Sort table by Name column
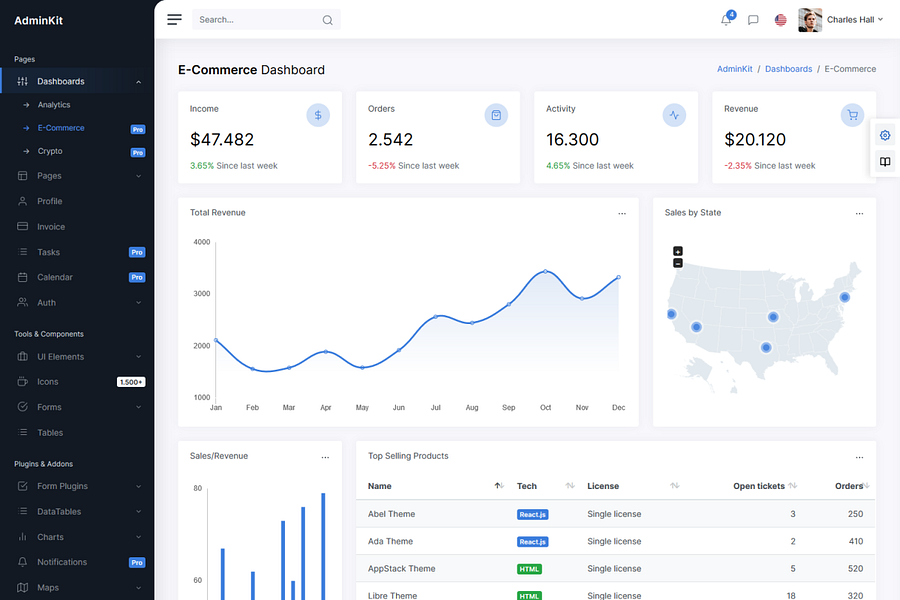This screenshot has height=600, width=900. 436,486
